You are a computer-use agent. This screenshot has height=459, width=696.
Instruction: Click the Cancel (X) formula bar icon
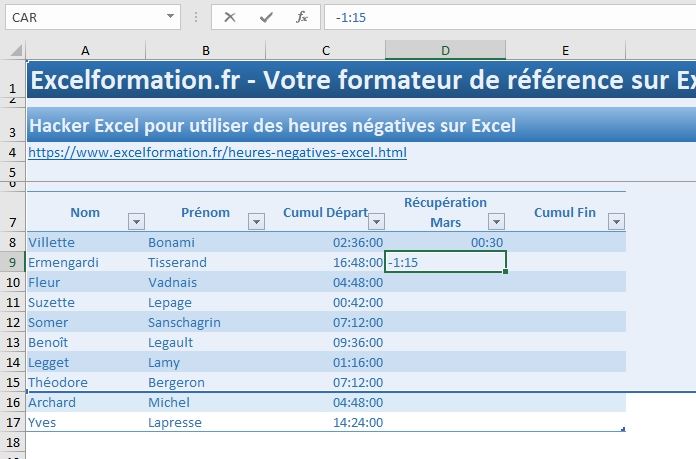[231, 18]
